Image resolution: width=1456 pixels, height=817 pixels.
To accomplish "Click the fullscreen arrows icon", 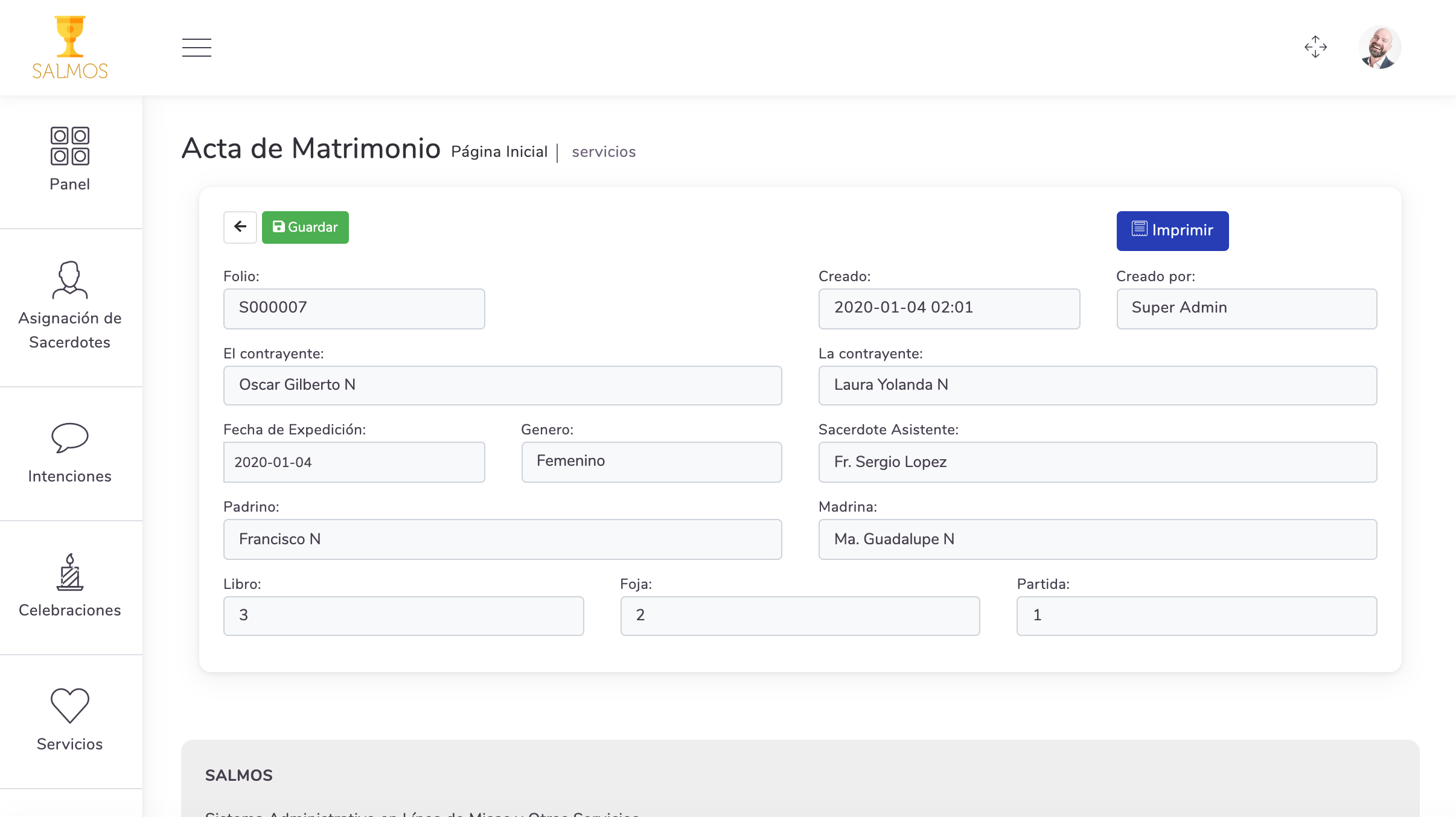I will click(x=1315, y=47).
